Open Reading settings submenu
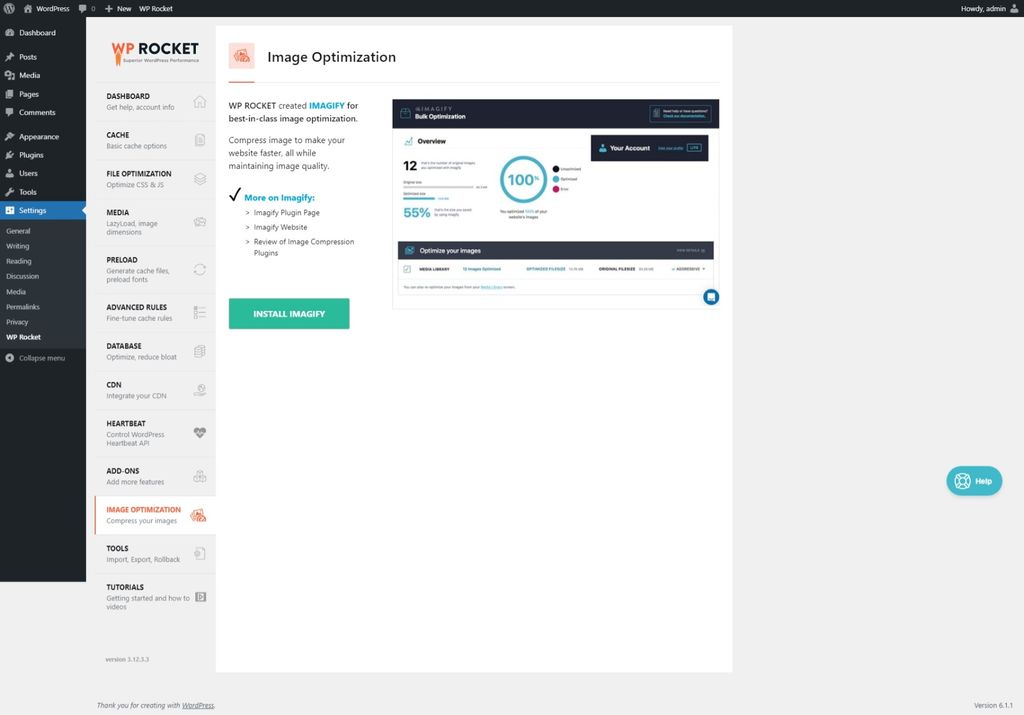 coord(18,261)
